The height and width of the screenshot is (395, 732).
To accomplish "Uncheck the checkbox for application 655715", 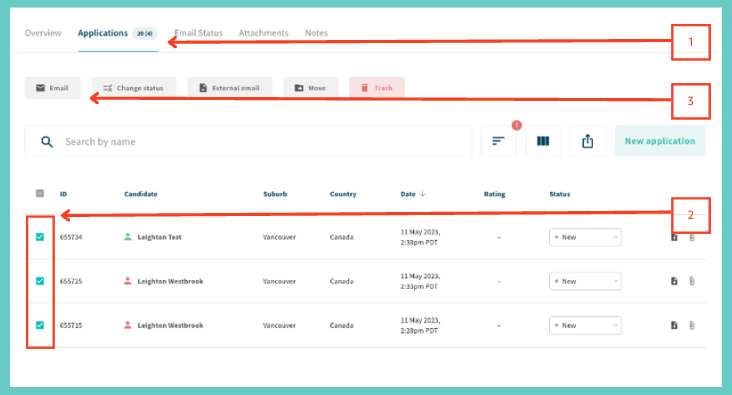I will point(40,325).
